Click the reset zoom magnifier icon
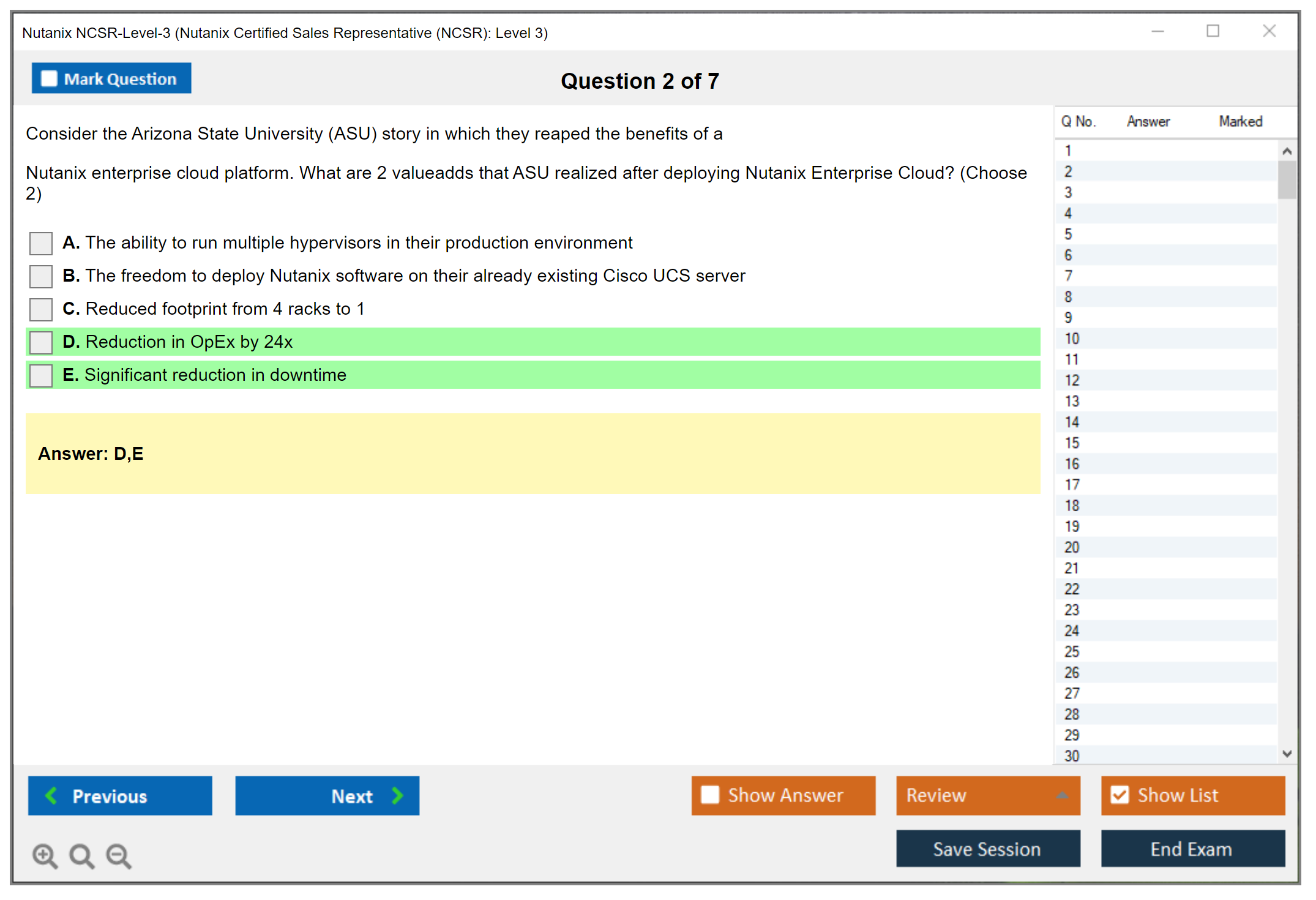 point(81,855)
